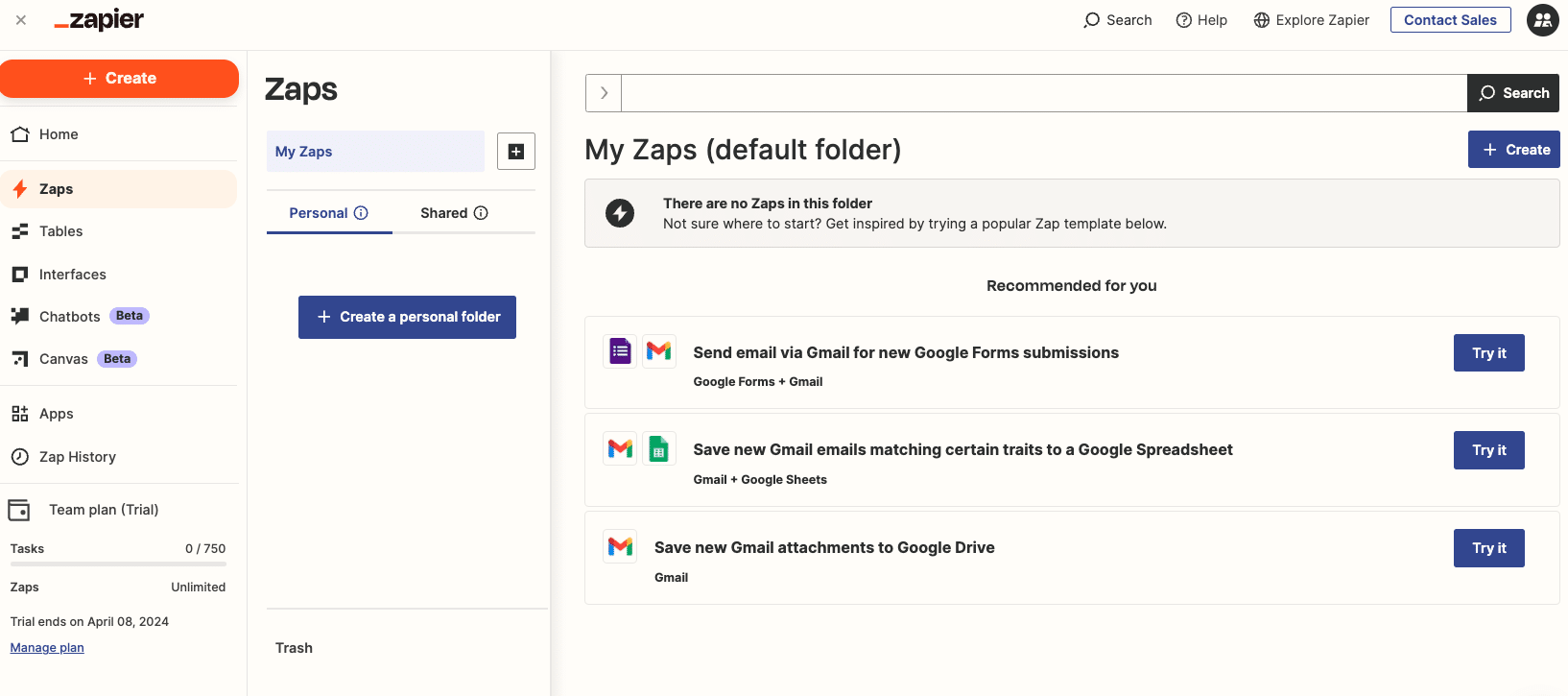Image resolution: width=1568 pixels, height=696 pixels.
Task: Open Zaps in the sidebar
Action: 119,189
